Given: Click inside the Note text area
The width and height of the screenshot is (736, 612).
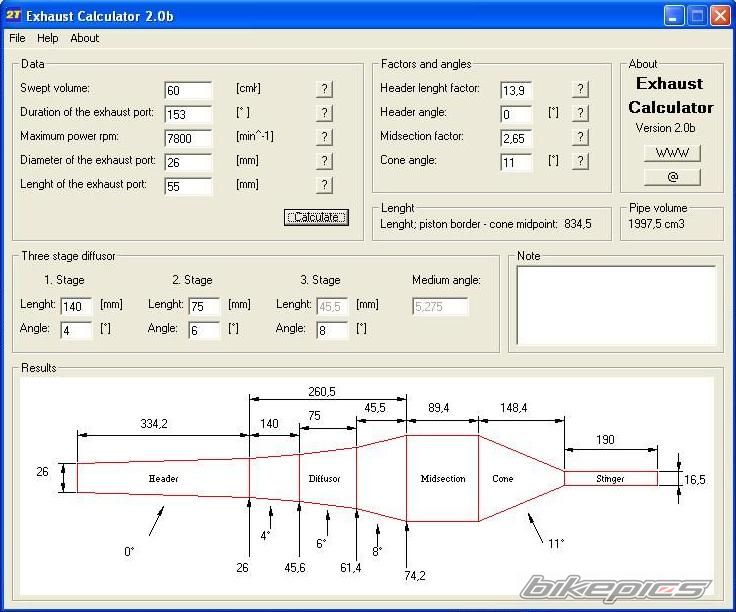Looking at the screenshot, I should click(x=616, y=304).
